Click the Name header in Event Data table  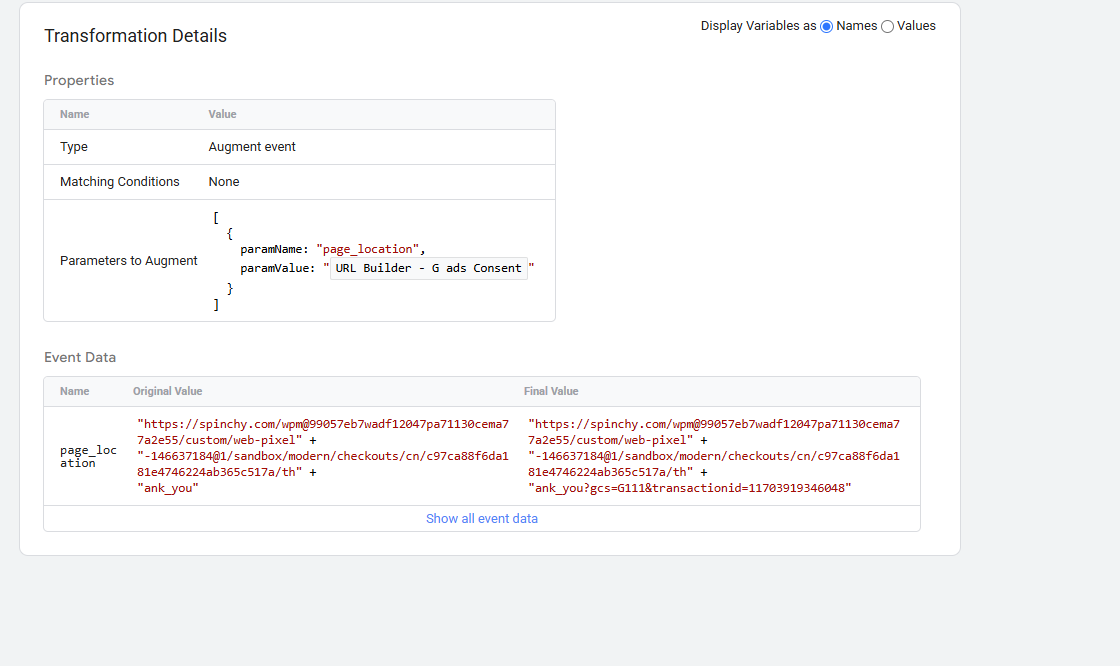point(74,391)
